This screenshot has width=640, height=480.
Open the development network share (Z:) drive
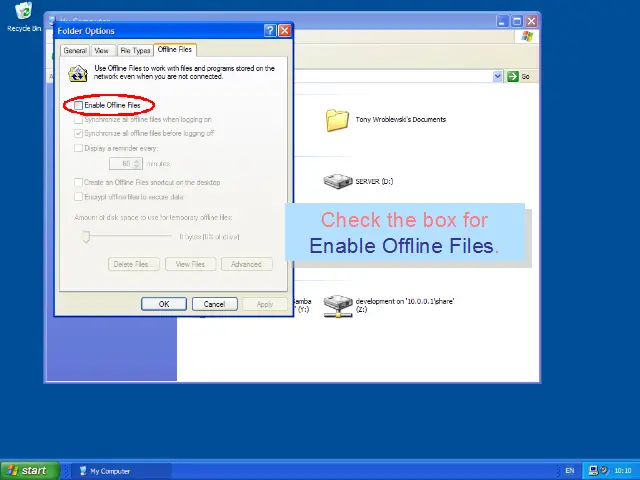point(339,304)
